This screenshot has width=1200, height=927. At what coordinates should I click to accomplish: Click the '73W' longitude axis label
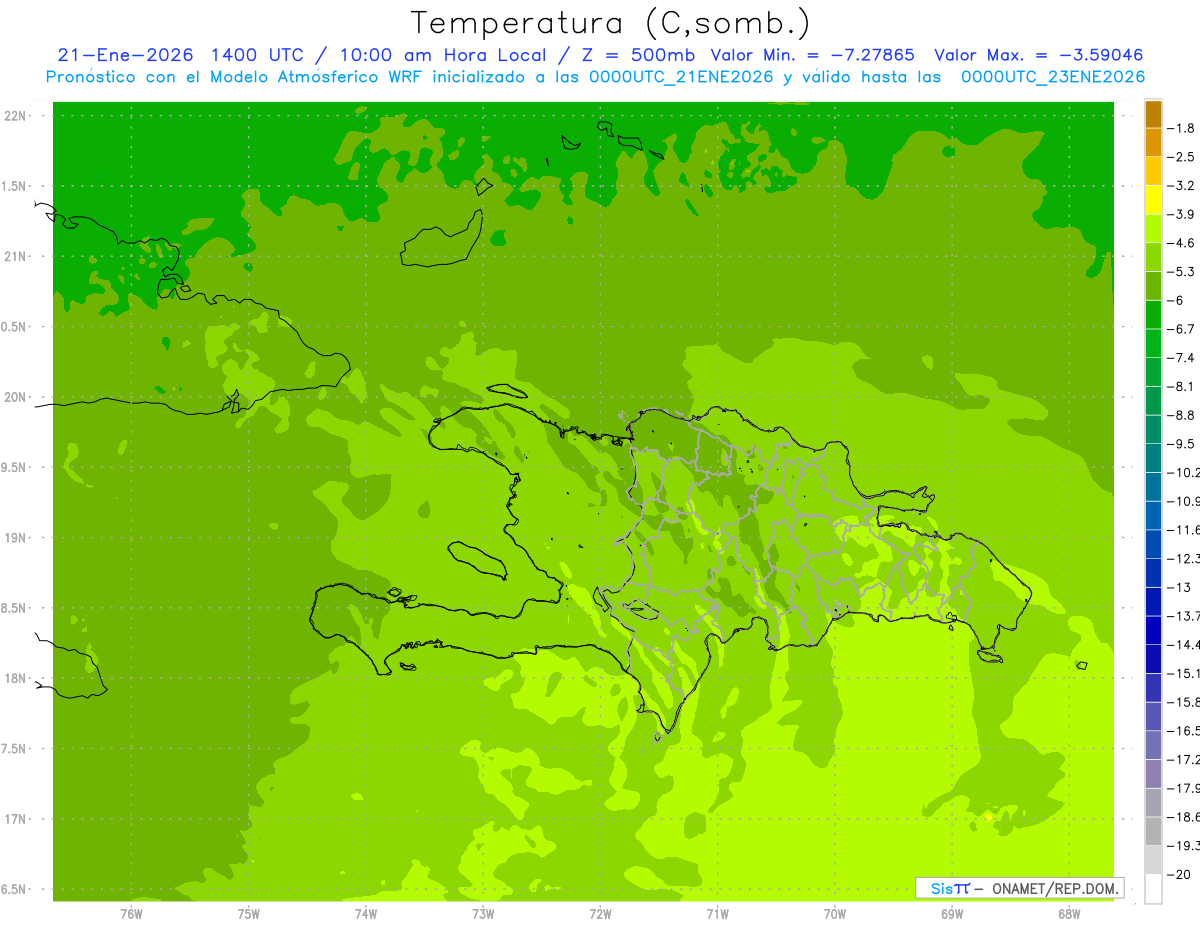tap(482, 914)
